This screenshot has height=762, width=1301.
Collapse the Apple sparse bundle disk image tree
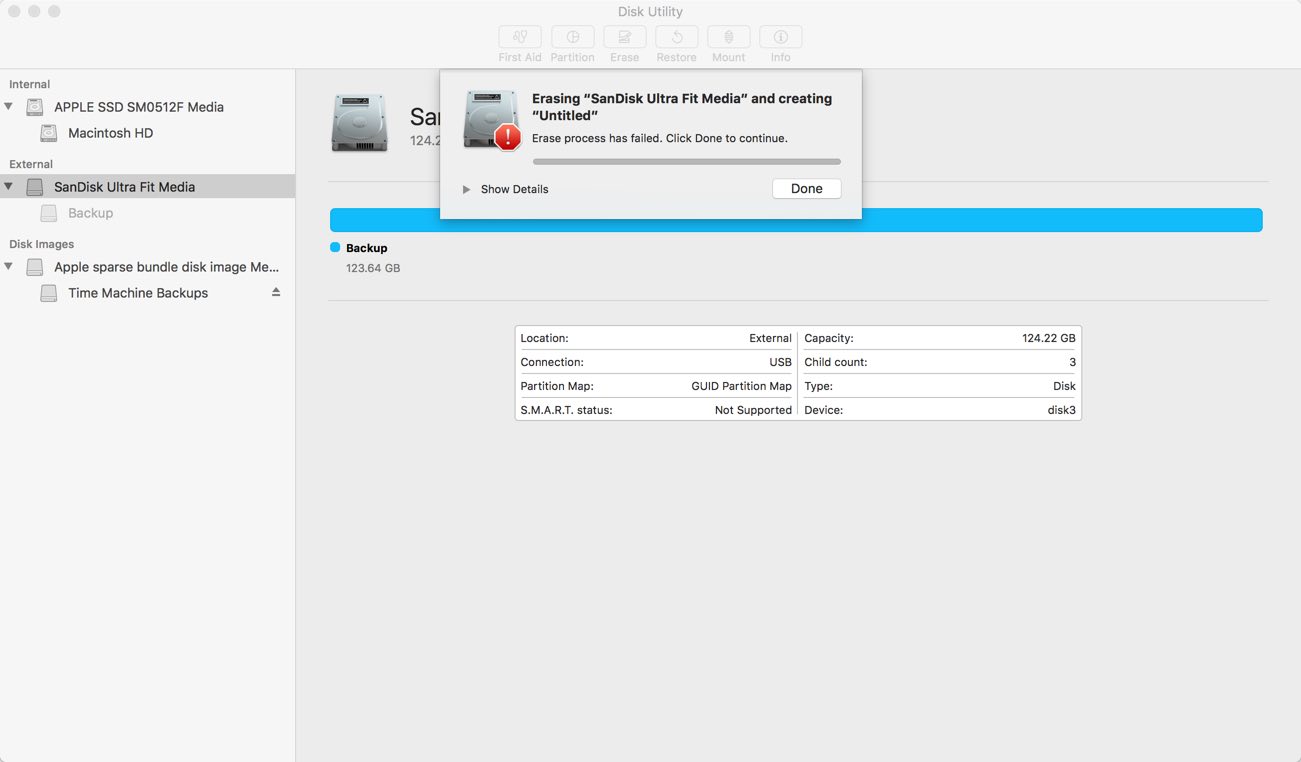[9, 266]
